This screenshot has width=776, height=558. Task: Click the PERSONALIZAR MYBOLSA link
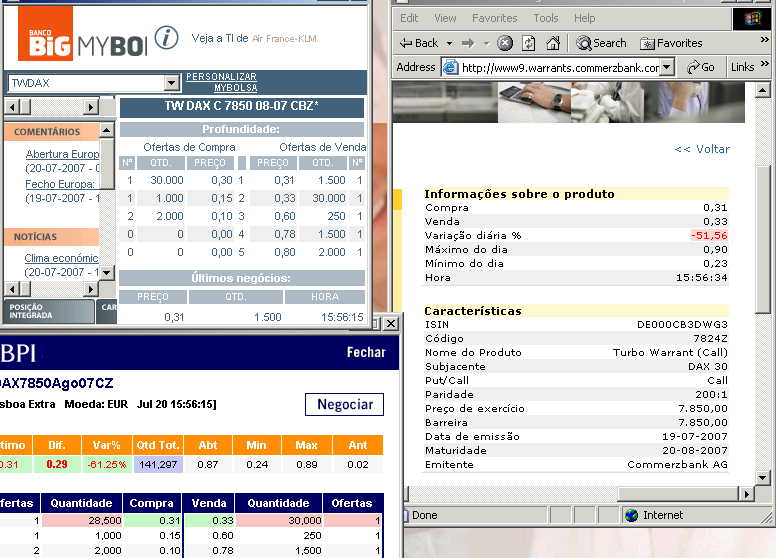coord(222,82)
